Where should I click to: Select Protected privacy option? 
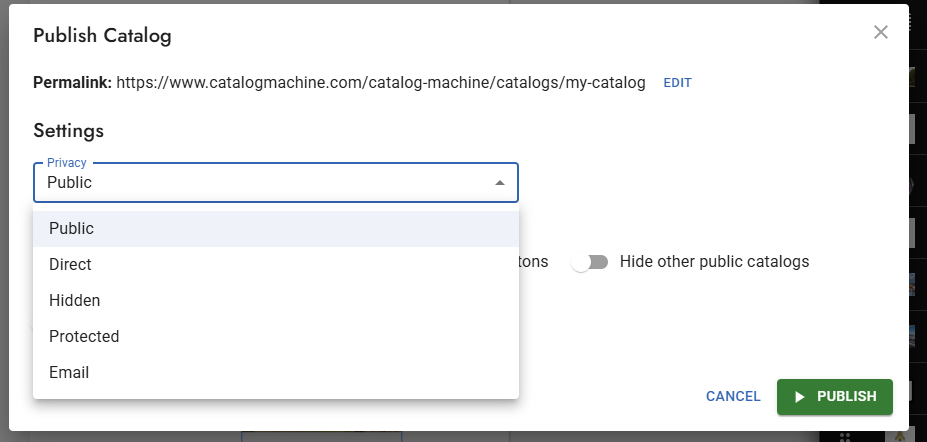pyautogui.click(x=276, y=337)
